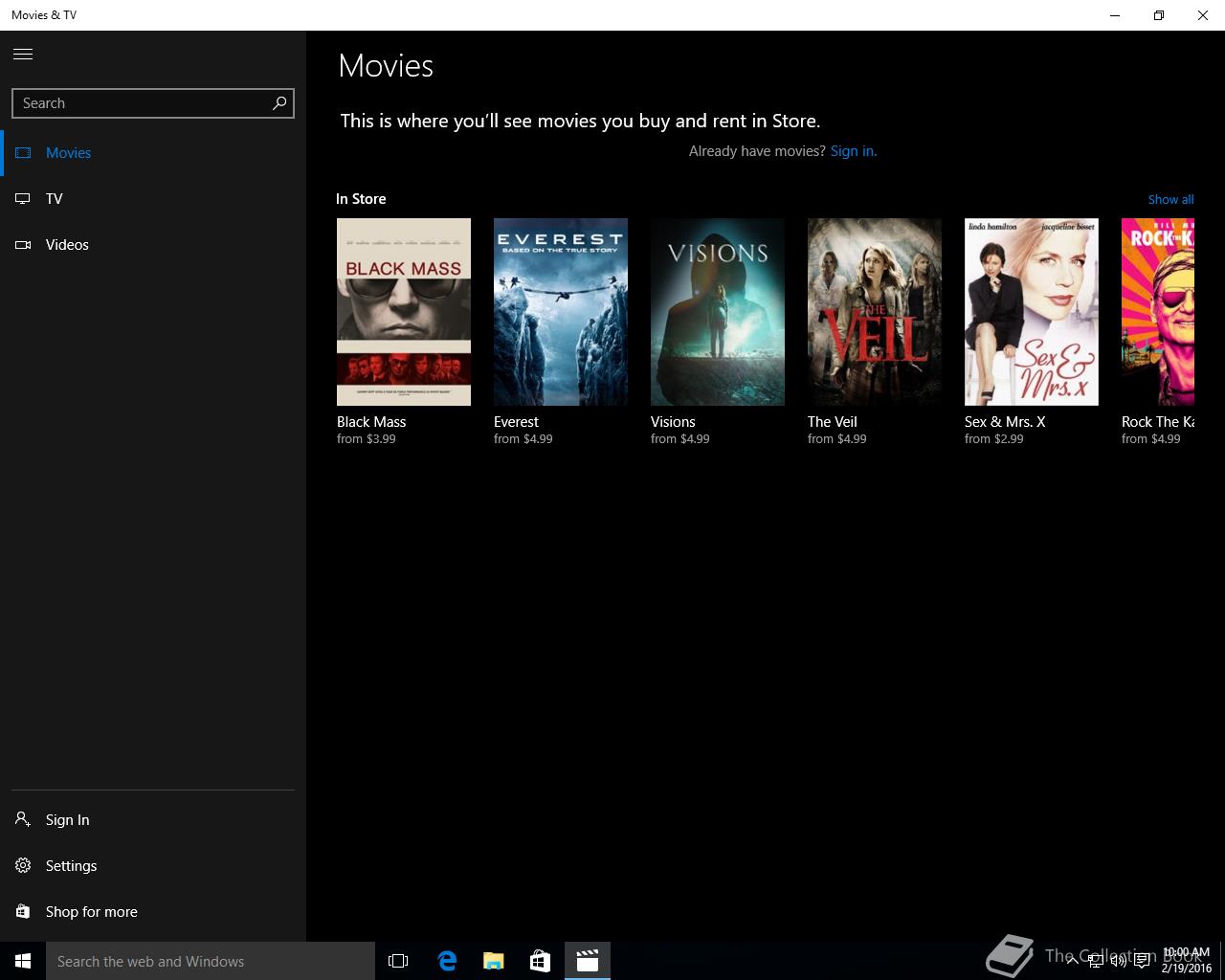Restore down the Movies & TV window

pyautogui.click(x=1159, y=15)
